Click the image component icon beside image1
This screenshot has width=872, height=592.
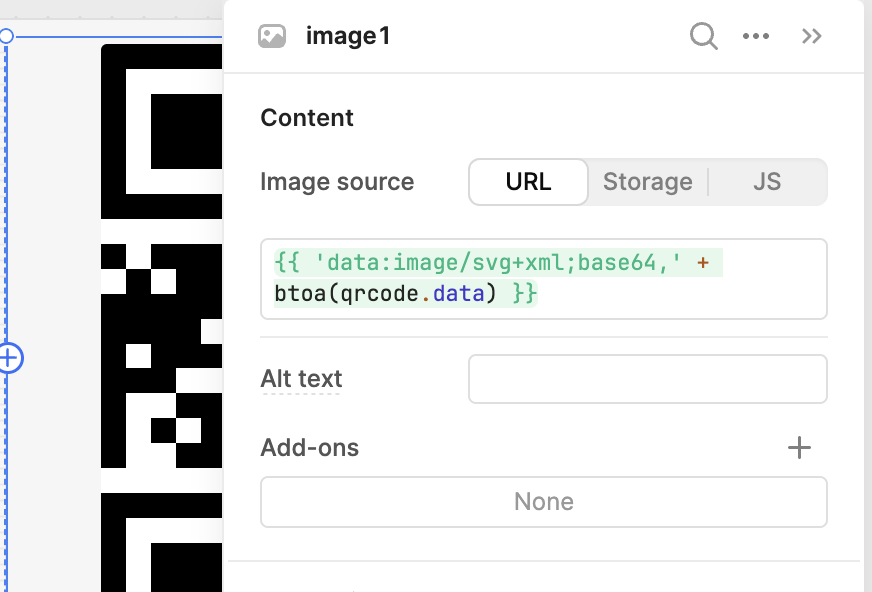(x=272, y=37)
